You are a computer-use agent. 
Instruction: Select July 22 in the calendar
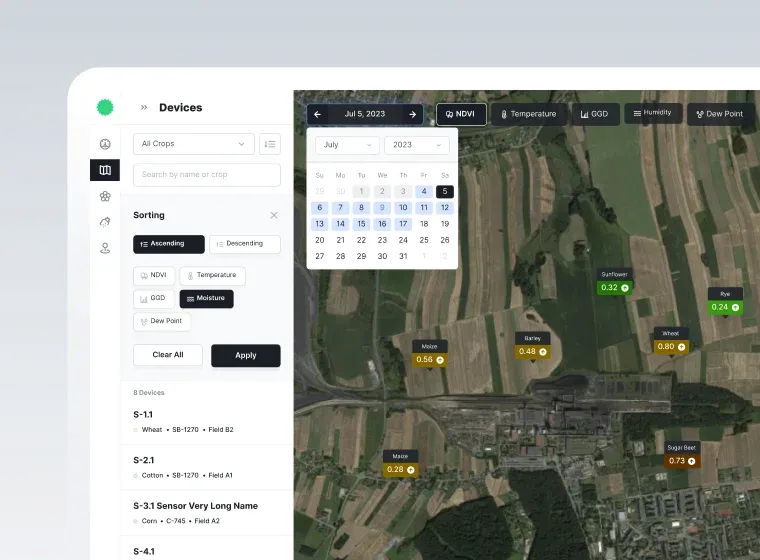click(x=362, y=240)
